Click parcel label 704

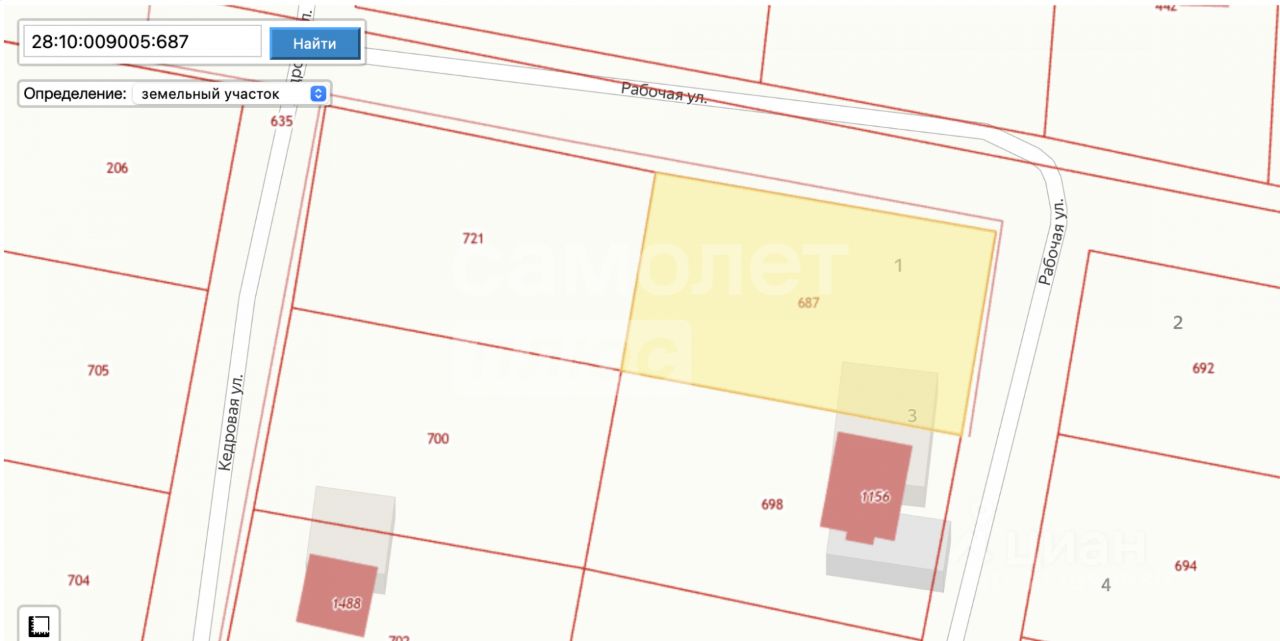pyautogui.click(x=78, y=580)
